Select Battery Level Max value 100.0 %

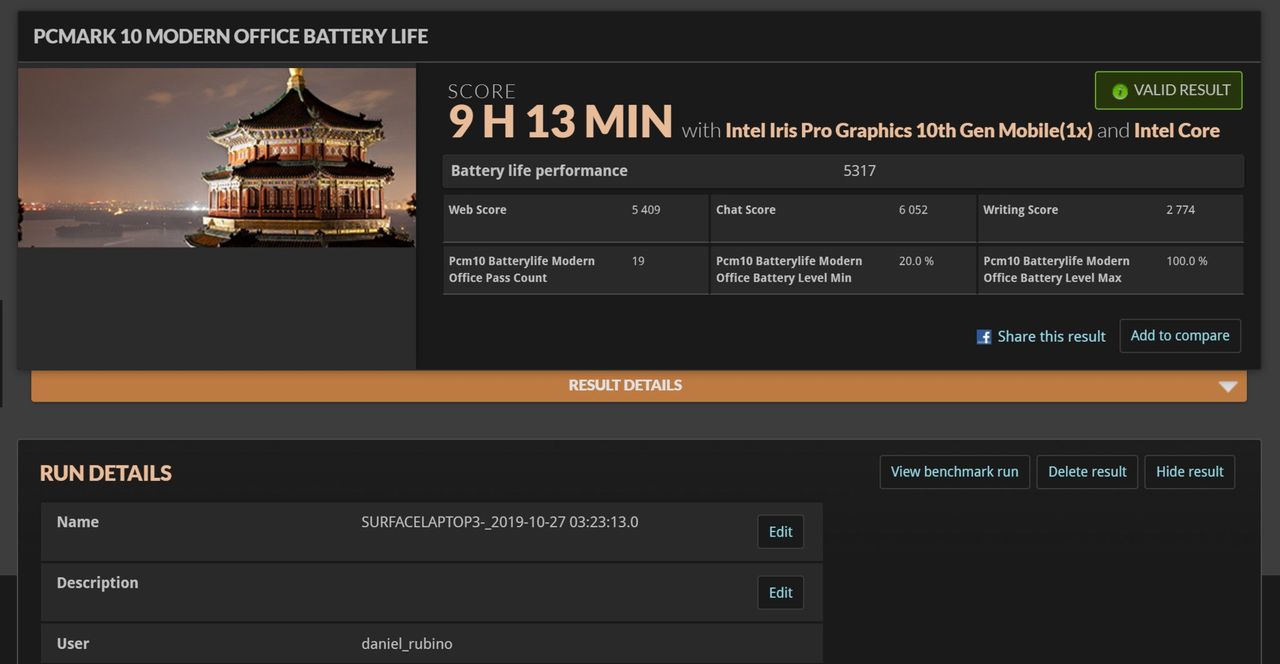[1187, 261]
